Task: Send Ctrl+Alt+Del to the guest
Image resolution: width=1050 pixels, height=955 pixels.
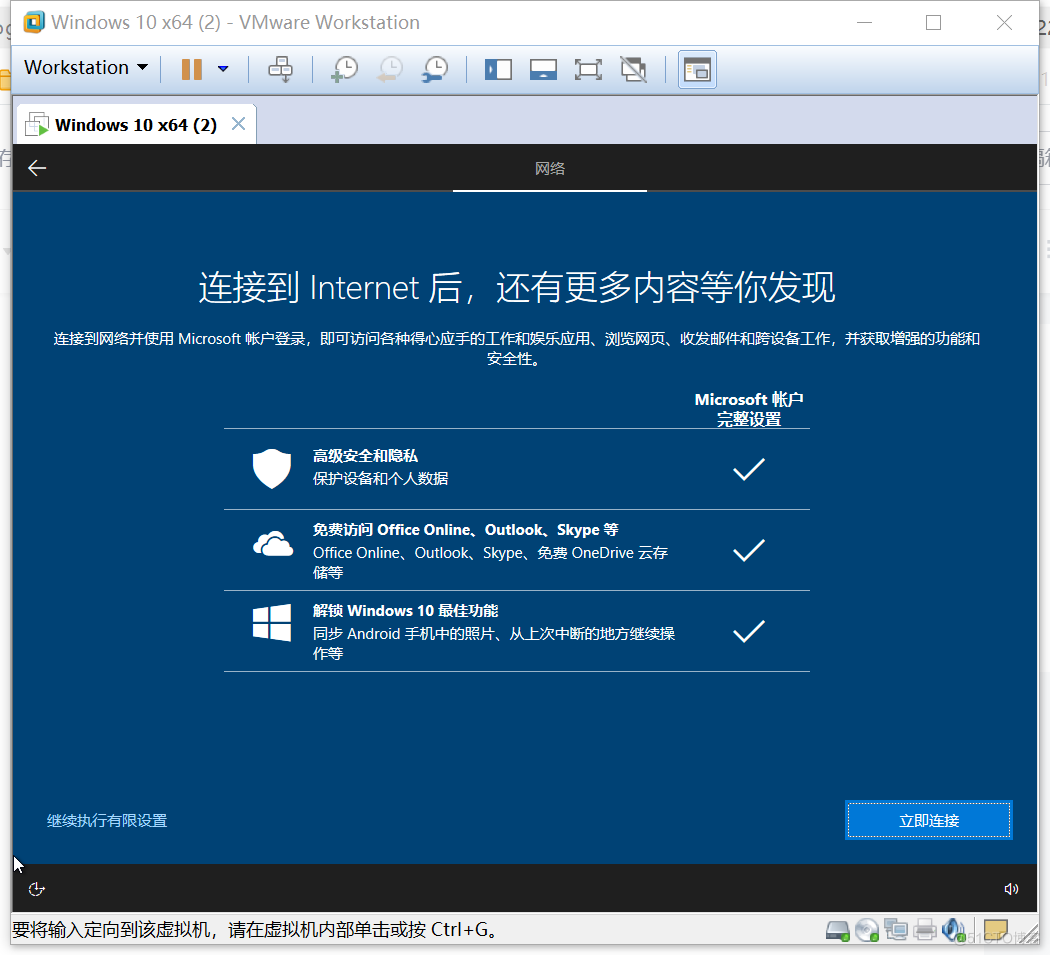Action: pos(280,69)
